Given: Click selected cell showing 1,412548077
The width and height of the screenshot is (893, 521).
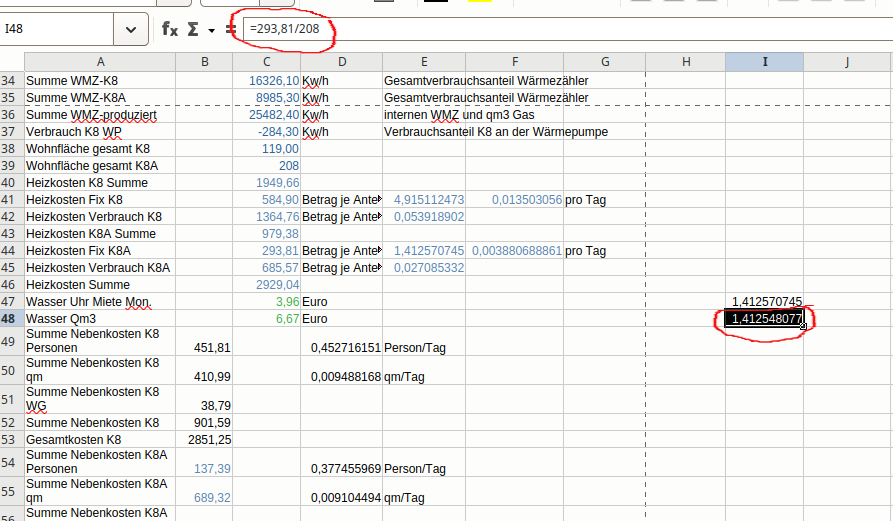Looking at the screenshot, I should click(x=764, y=319).
